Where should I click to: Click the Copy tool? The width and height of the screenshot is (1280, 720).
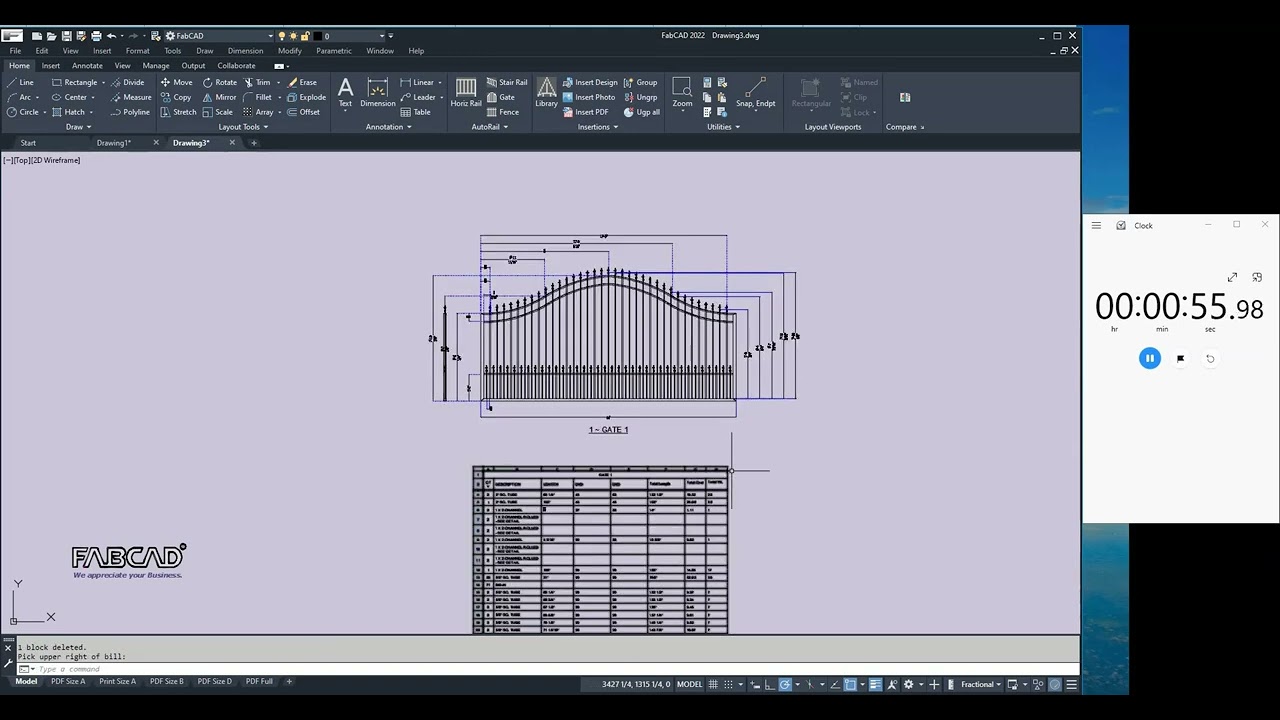(x=176, y=97)
